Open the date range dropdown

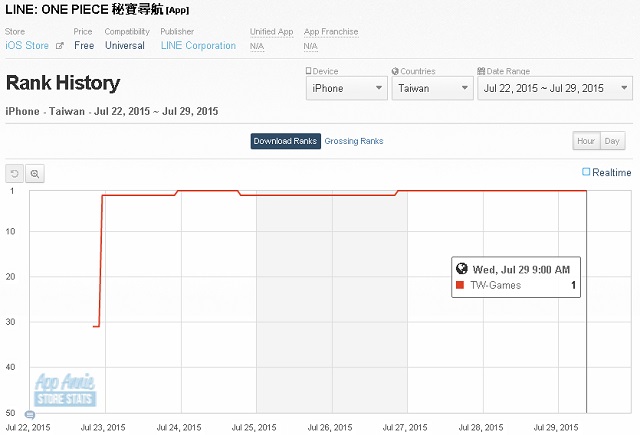[x=555, y=88]
